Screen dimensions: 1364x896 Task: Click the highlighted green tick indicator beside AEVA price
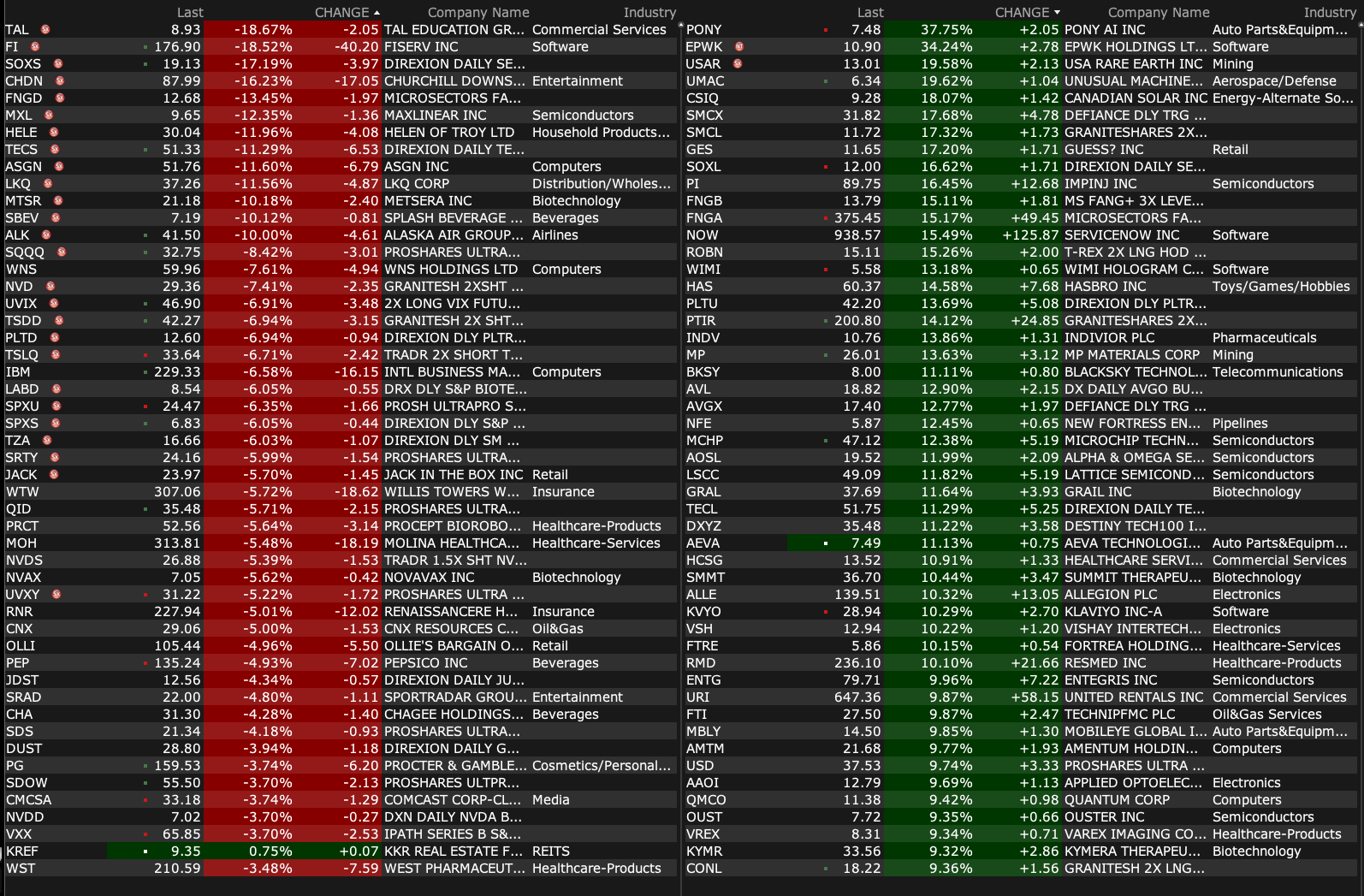[826, 543]
